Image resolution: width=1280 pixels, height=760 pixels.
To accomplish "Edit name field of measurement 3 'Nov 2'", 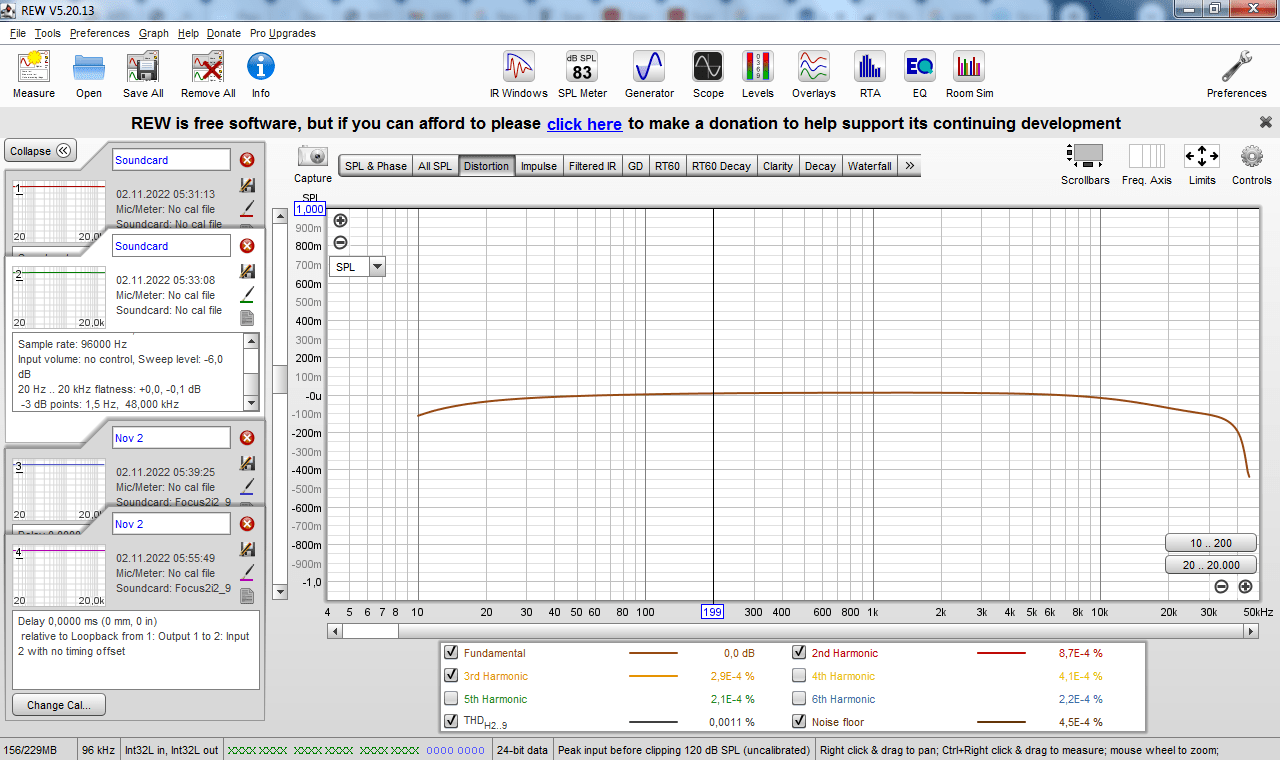I will 171,438.
